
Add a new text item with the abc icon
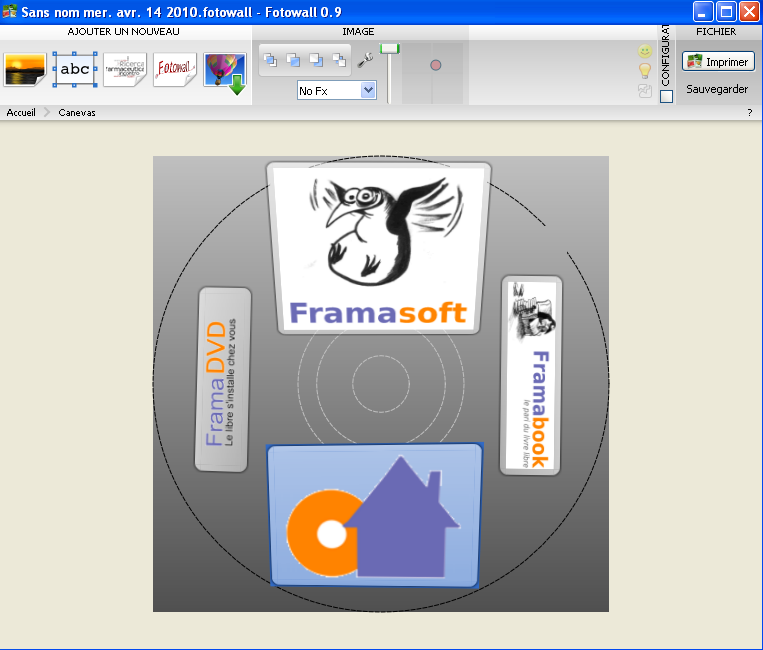tap(74, 69)
